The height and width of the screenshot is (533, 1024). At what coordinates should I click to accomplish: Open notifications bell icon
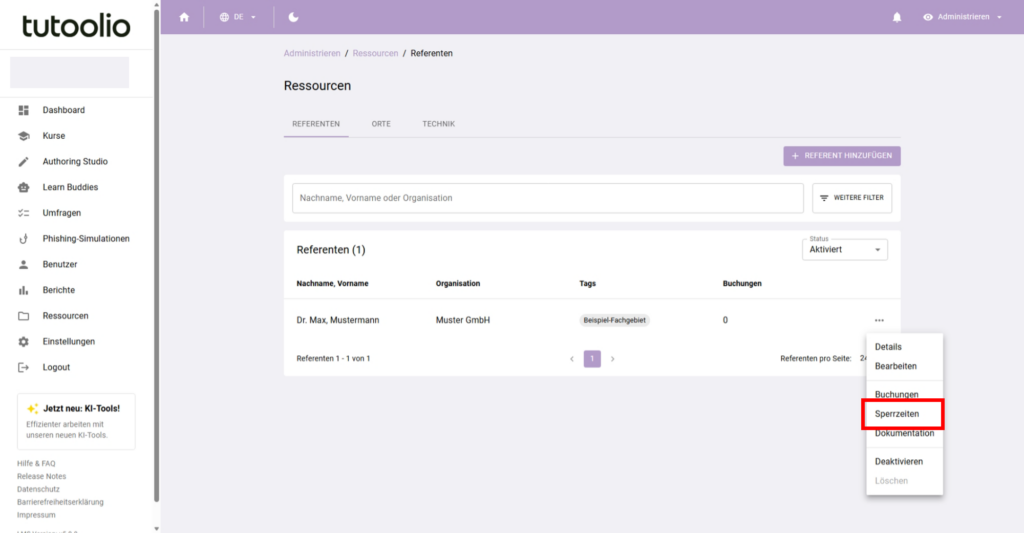[x=897, y=17]
